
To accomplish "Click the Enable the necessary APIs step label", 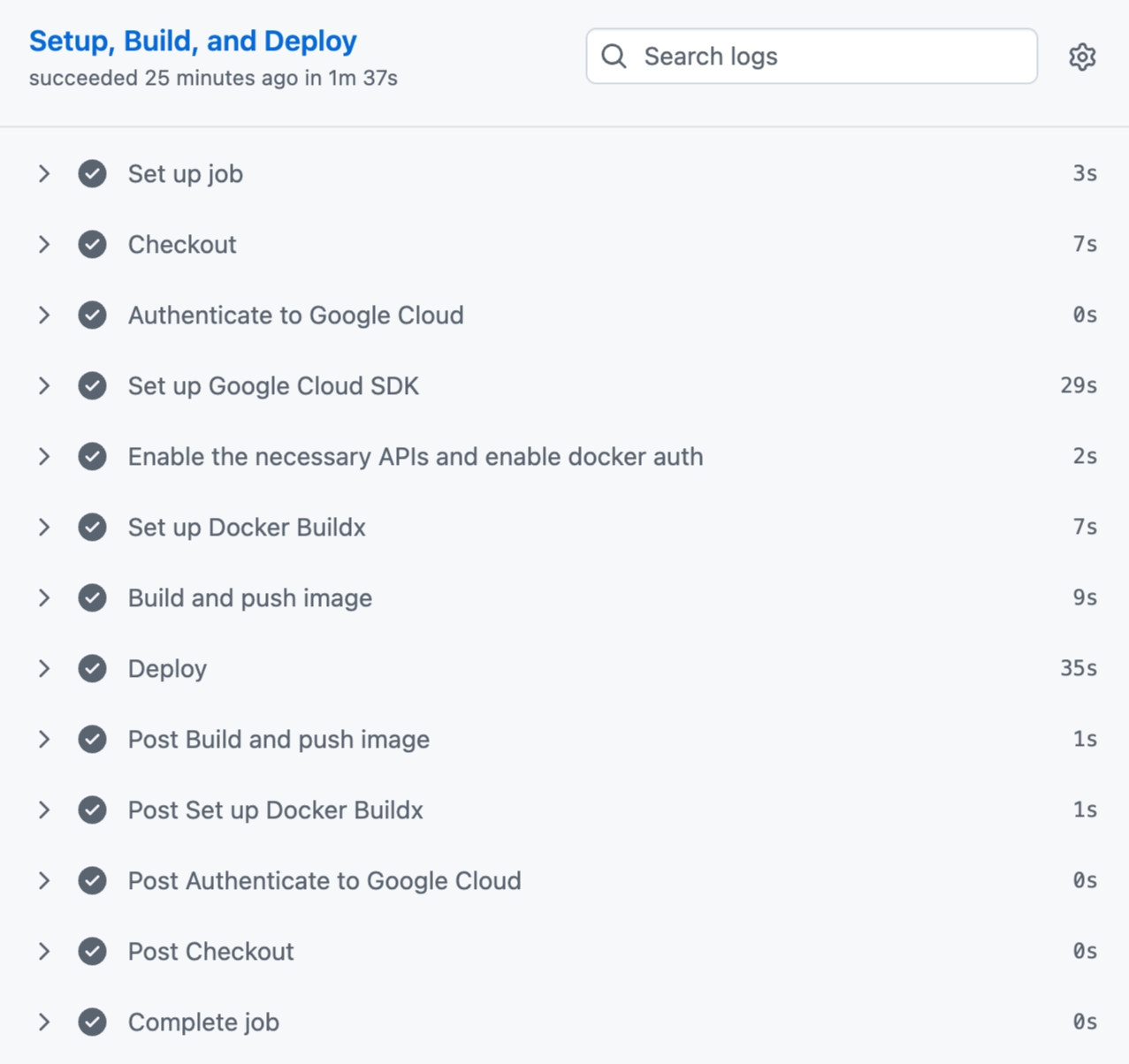I will [x=416, y=457].
